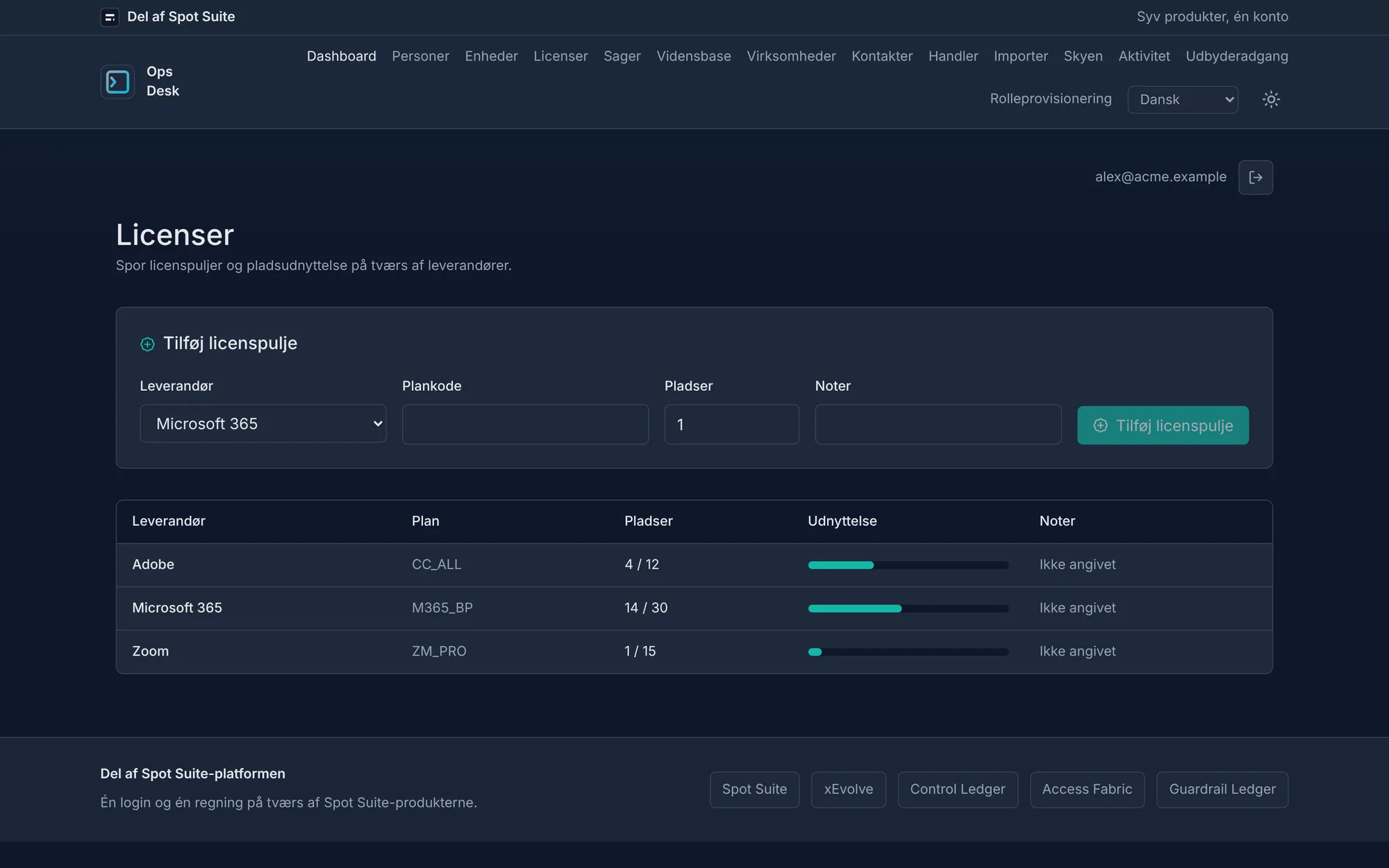The image size is (1389, 868).
Task: Click the Spot Suite footer button
Action: (754, 790)
